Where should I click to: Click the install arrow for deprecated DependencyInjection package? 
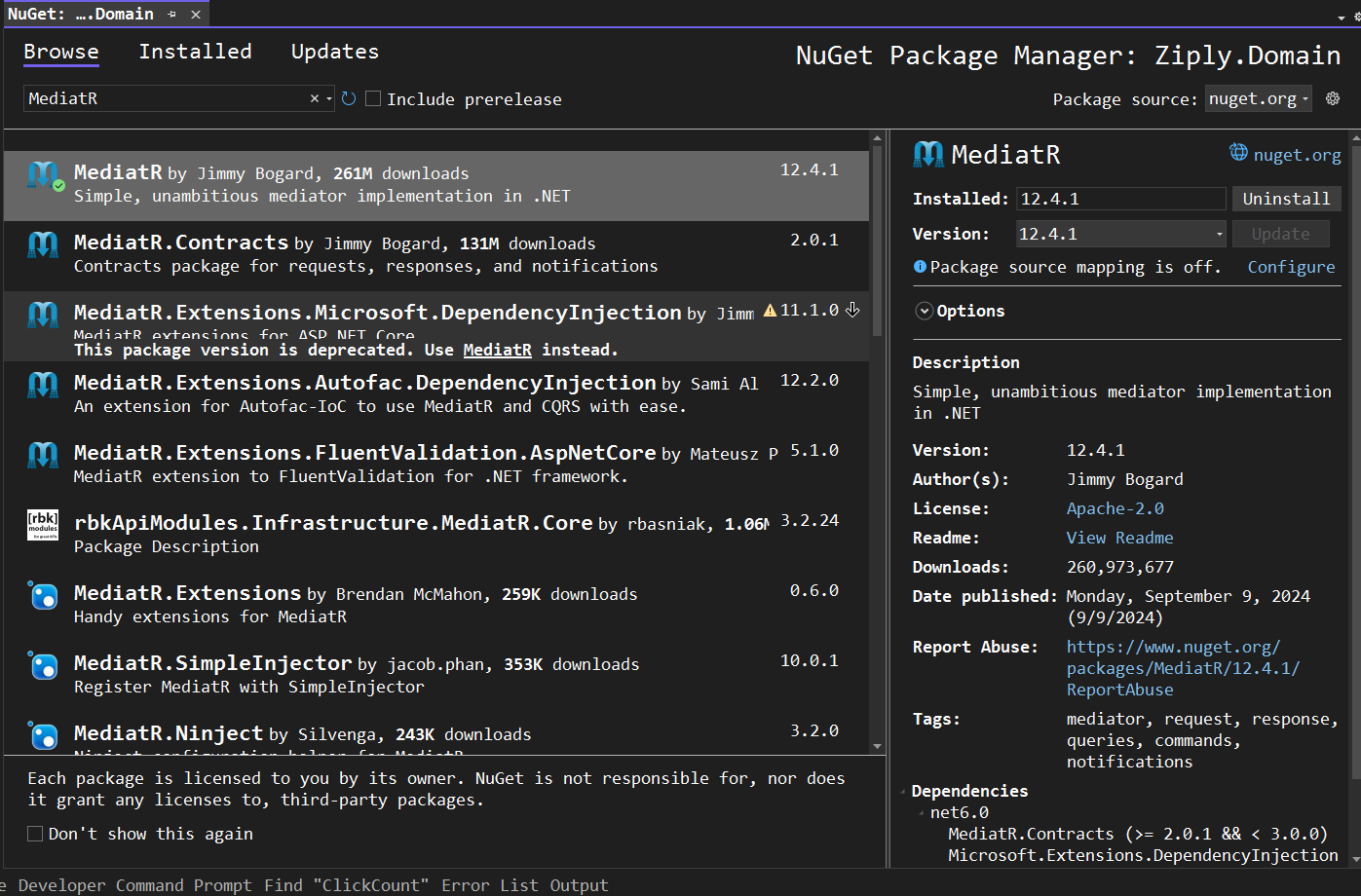[852, 310]
